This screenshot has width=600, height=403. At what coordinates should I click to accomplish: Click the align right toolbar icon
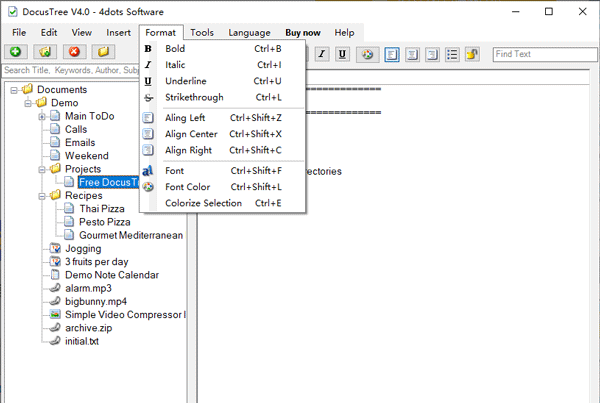(x=430, y=54)
